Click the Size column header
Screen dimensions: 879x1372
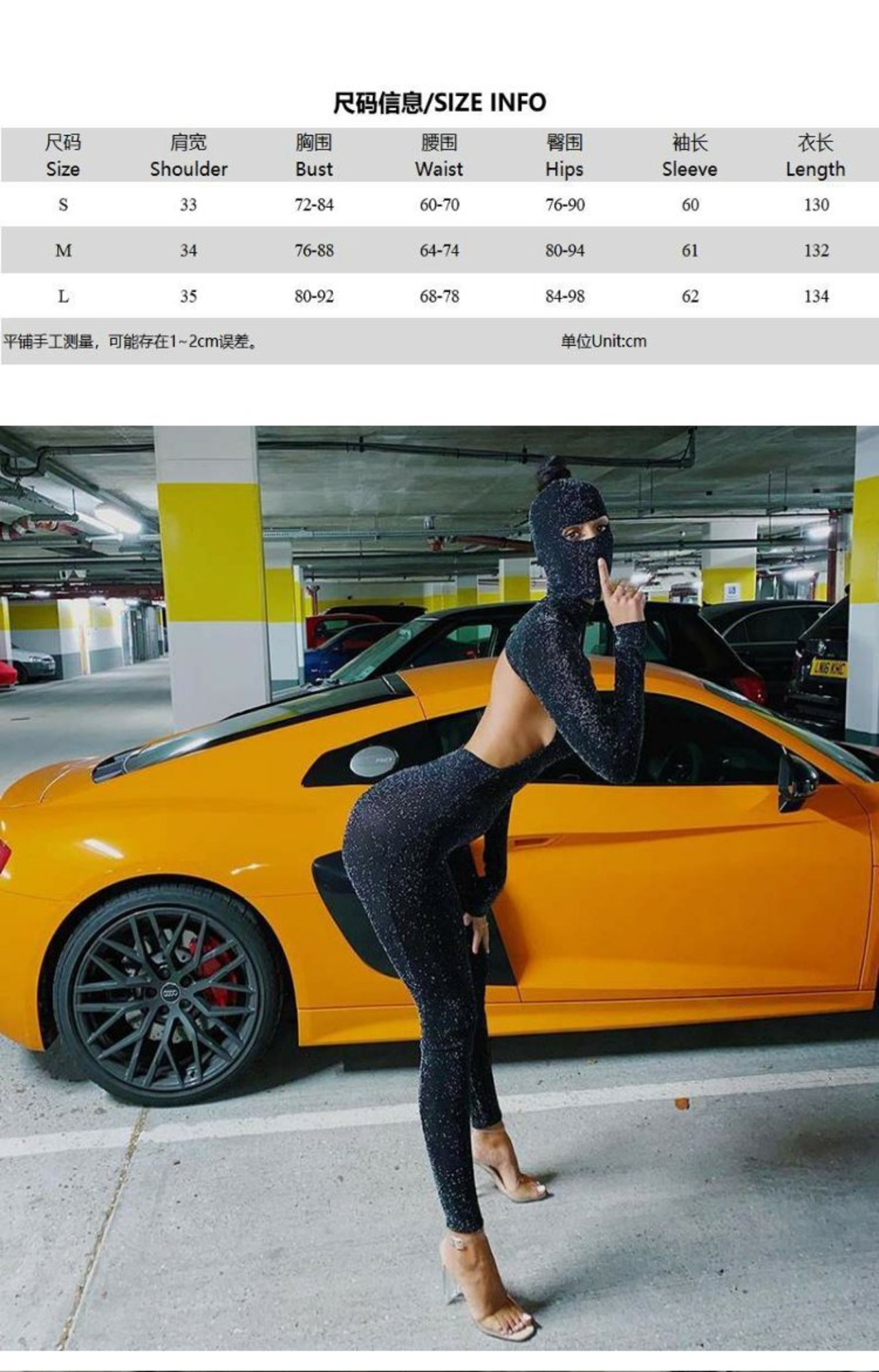(62, 155)
